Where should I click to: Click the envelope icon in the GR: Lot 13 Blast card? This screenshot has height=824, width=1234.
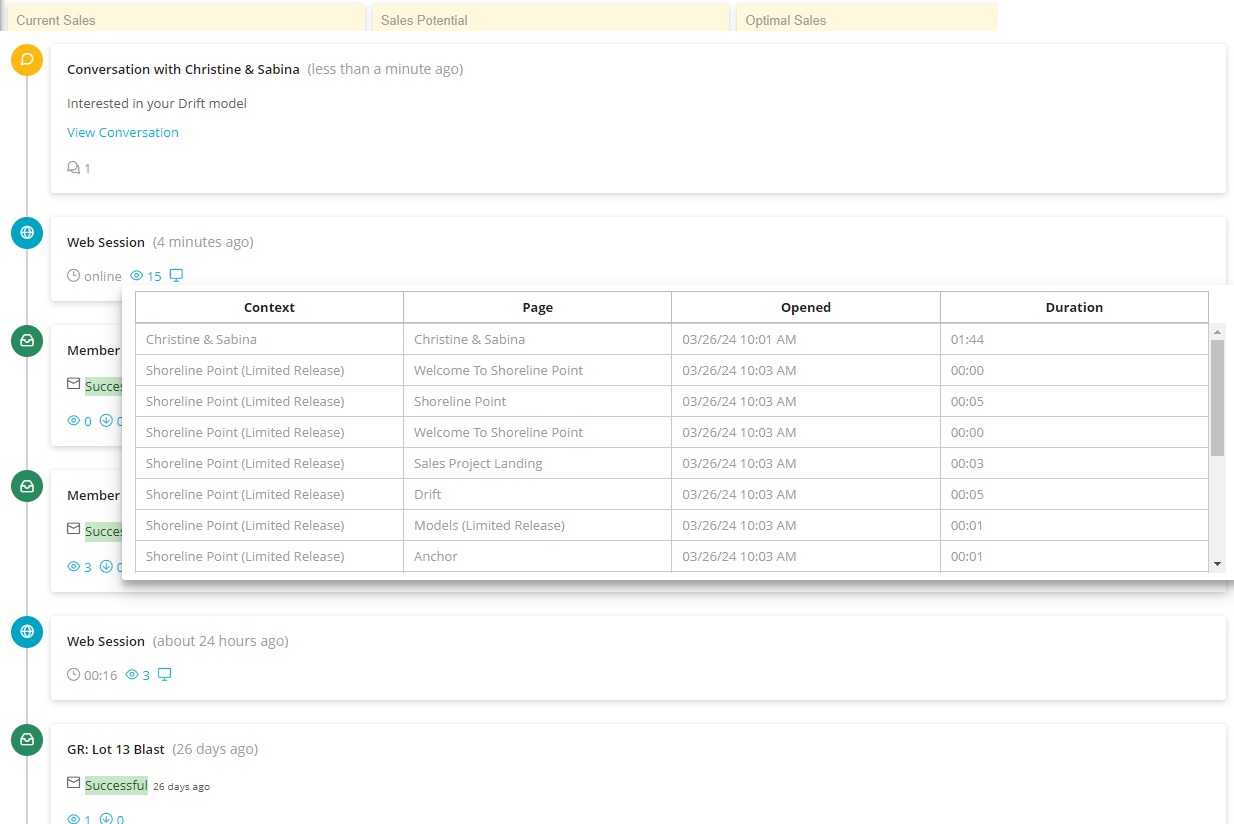tap(73, 784)
